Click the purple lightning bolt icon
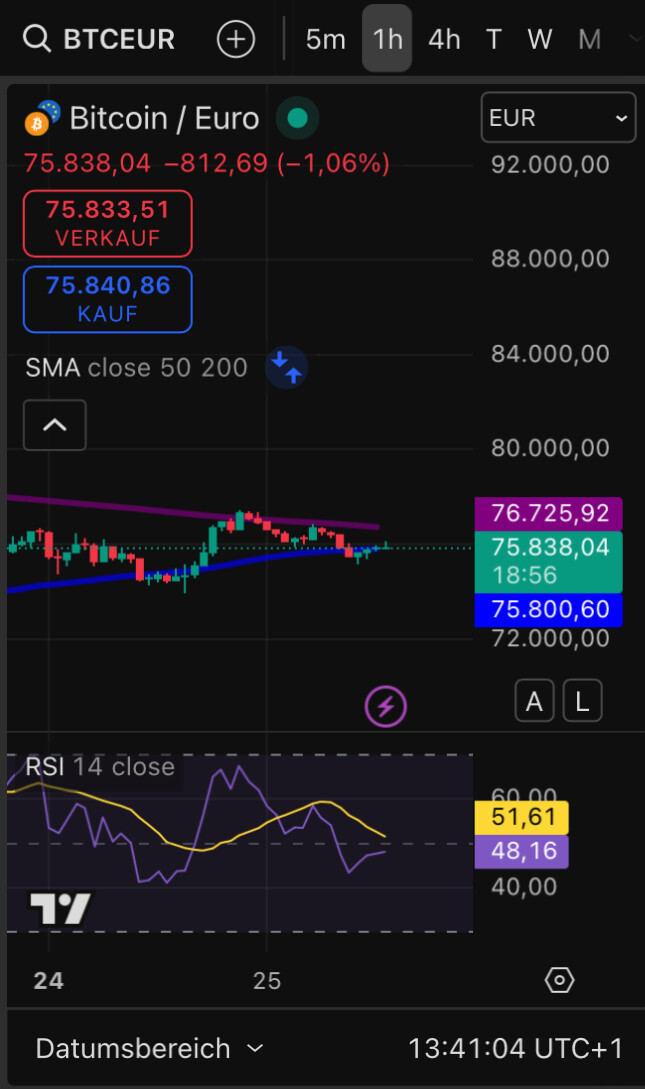Image resolution: width=645 pixels, height=1089 pixels. pyautogui.click(x=385, y=706)
